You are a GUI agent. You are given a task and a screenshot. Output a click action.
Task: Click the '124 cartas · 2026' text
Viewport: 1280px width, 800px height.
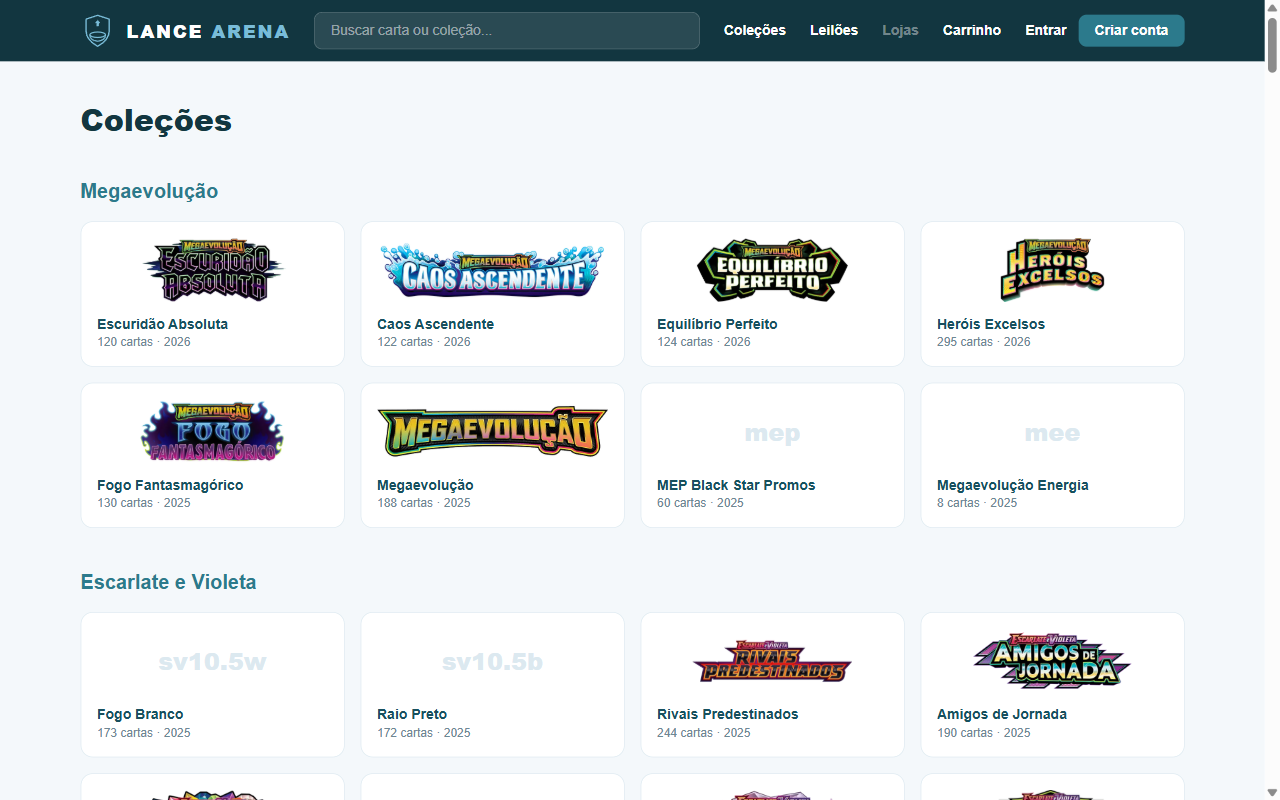(x=704, y=342)
